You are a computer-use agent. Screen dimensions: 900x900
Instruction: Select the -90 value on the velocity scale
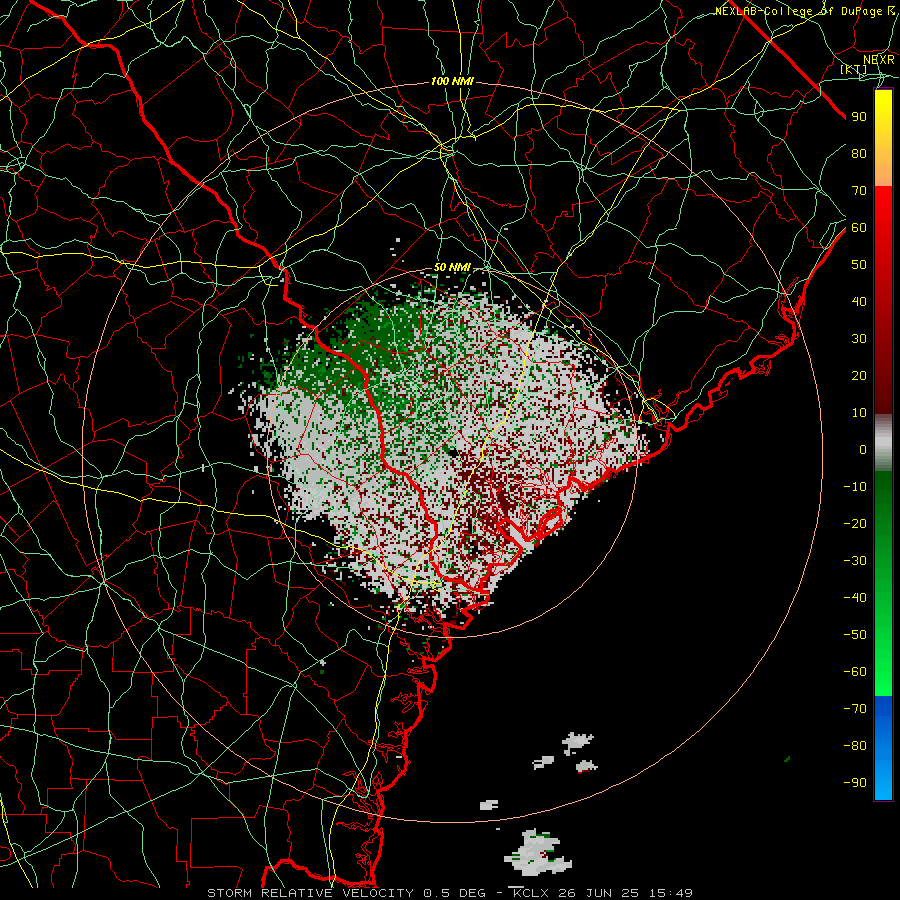[x=855, y=783]
